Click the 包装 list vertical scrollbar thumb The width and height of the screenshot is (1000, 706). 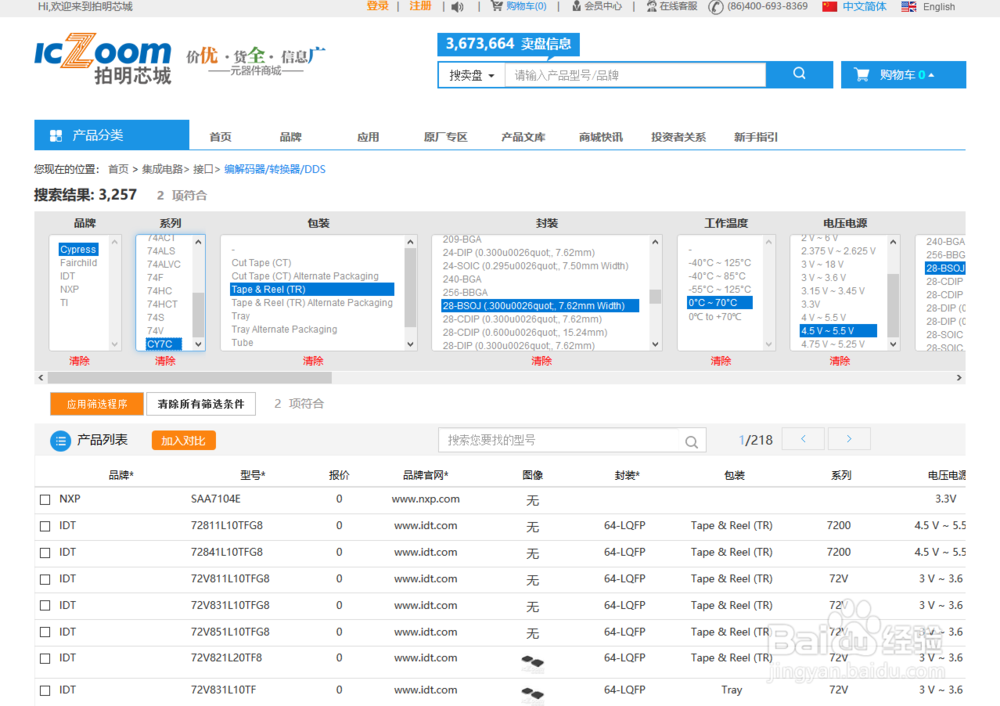point(410,288)
